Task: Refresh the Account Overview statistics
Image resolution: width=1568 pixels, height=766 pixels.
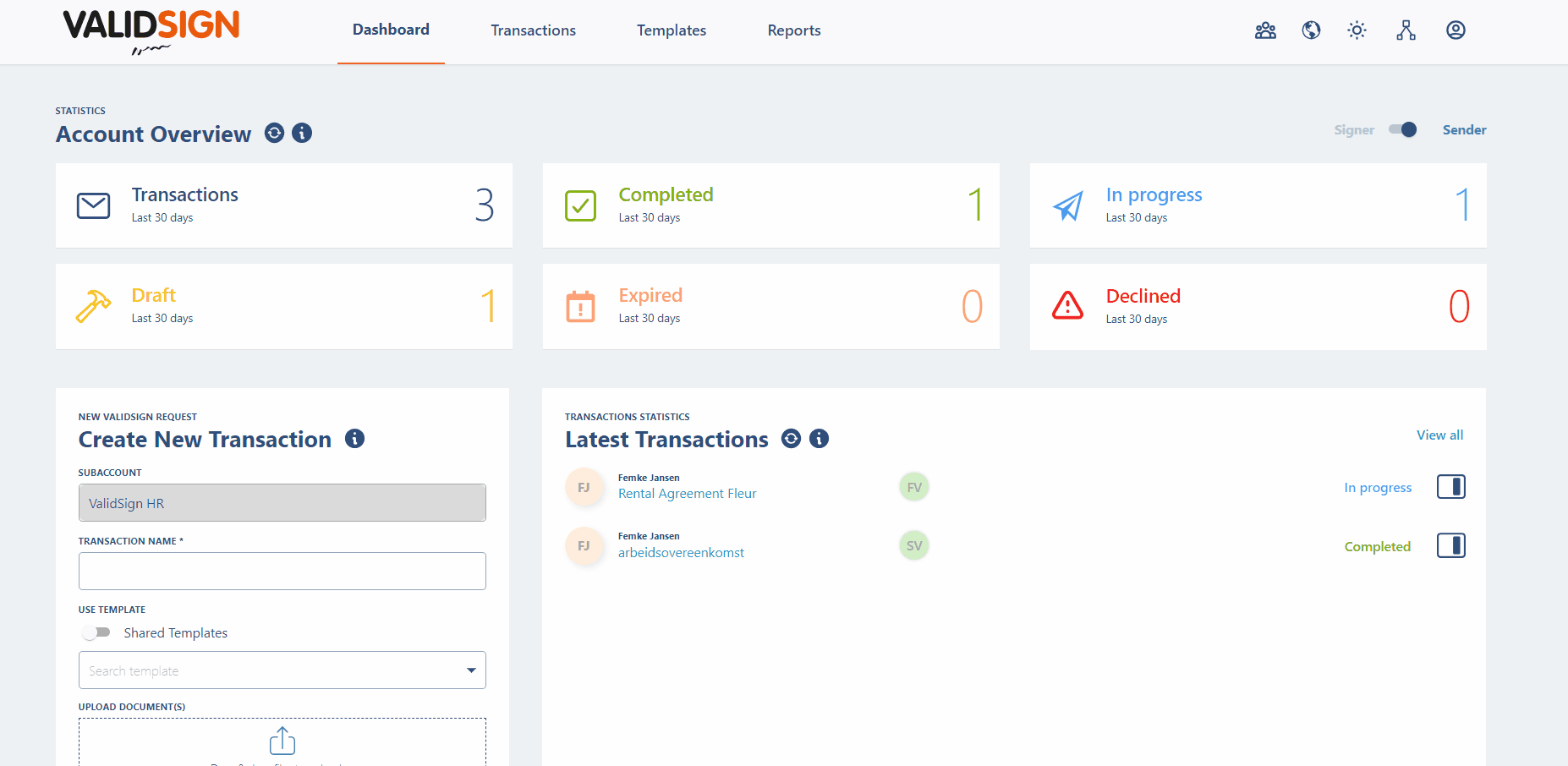Action: [x=273, y=133]
